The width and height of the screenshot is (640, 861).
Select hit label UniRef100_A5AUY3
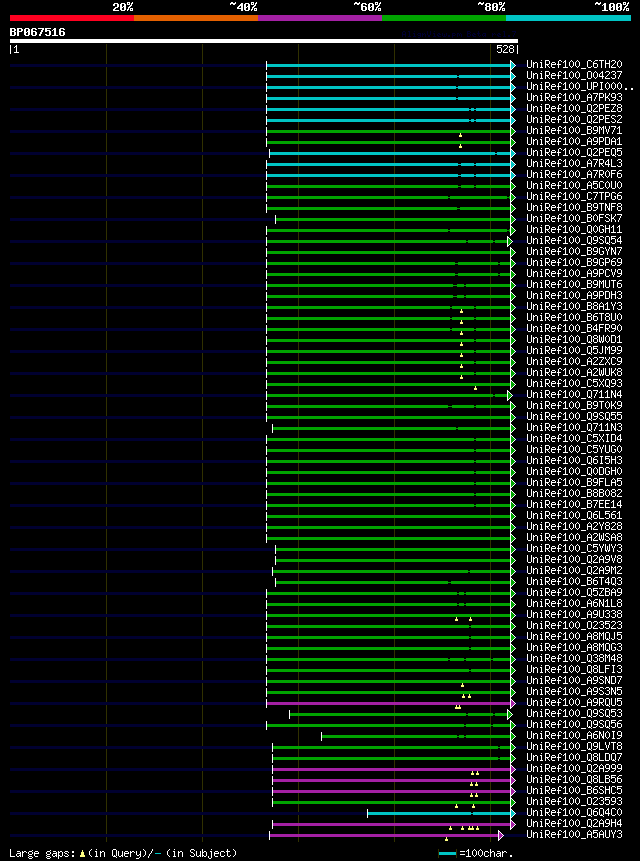pyautogui.click(x=574, y=835)
